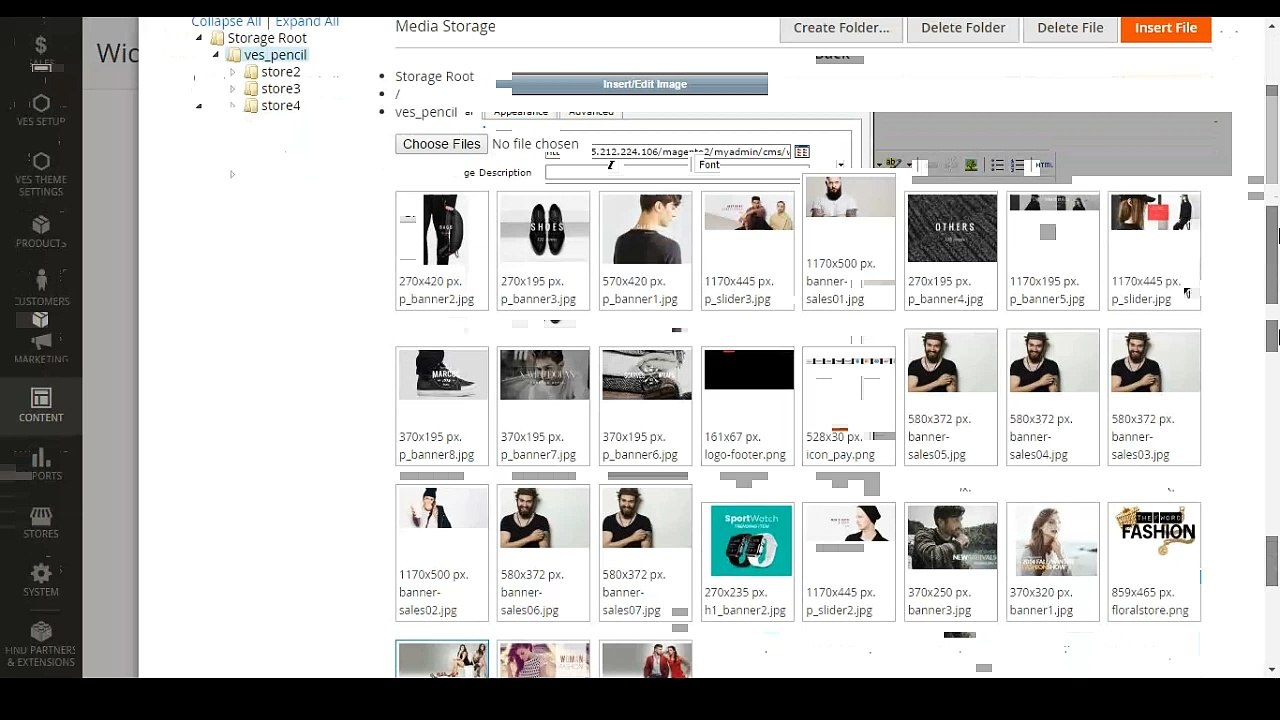
Task: Select the p_slider.jpg thumbnail
Action: click(x=1155, y=251)
